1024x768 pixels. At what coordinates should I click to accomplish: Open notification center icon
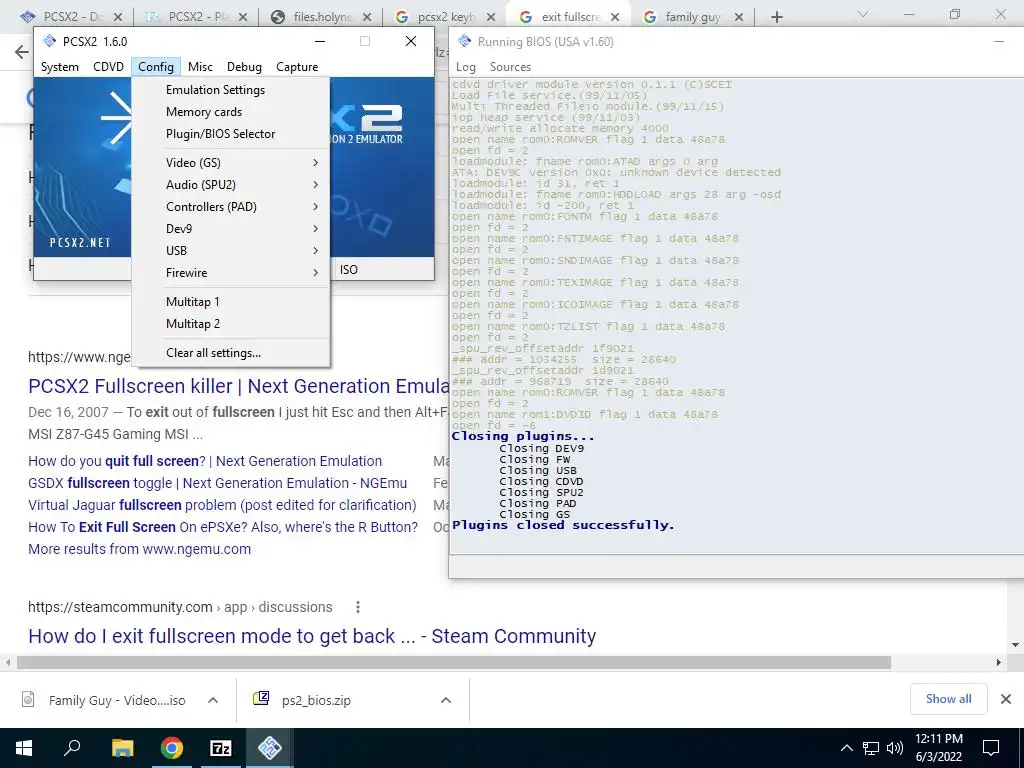[x=991, y=748]
